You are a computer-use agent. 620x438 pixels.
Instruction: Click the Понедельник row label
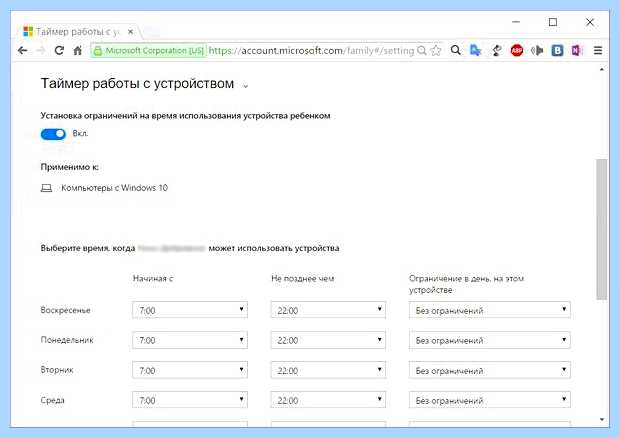pos(67,340)
